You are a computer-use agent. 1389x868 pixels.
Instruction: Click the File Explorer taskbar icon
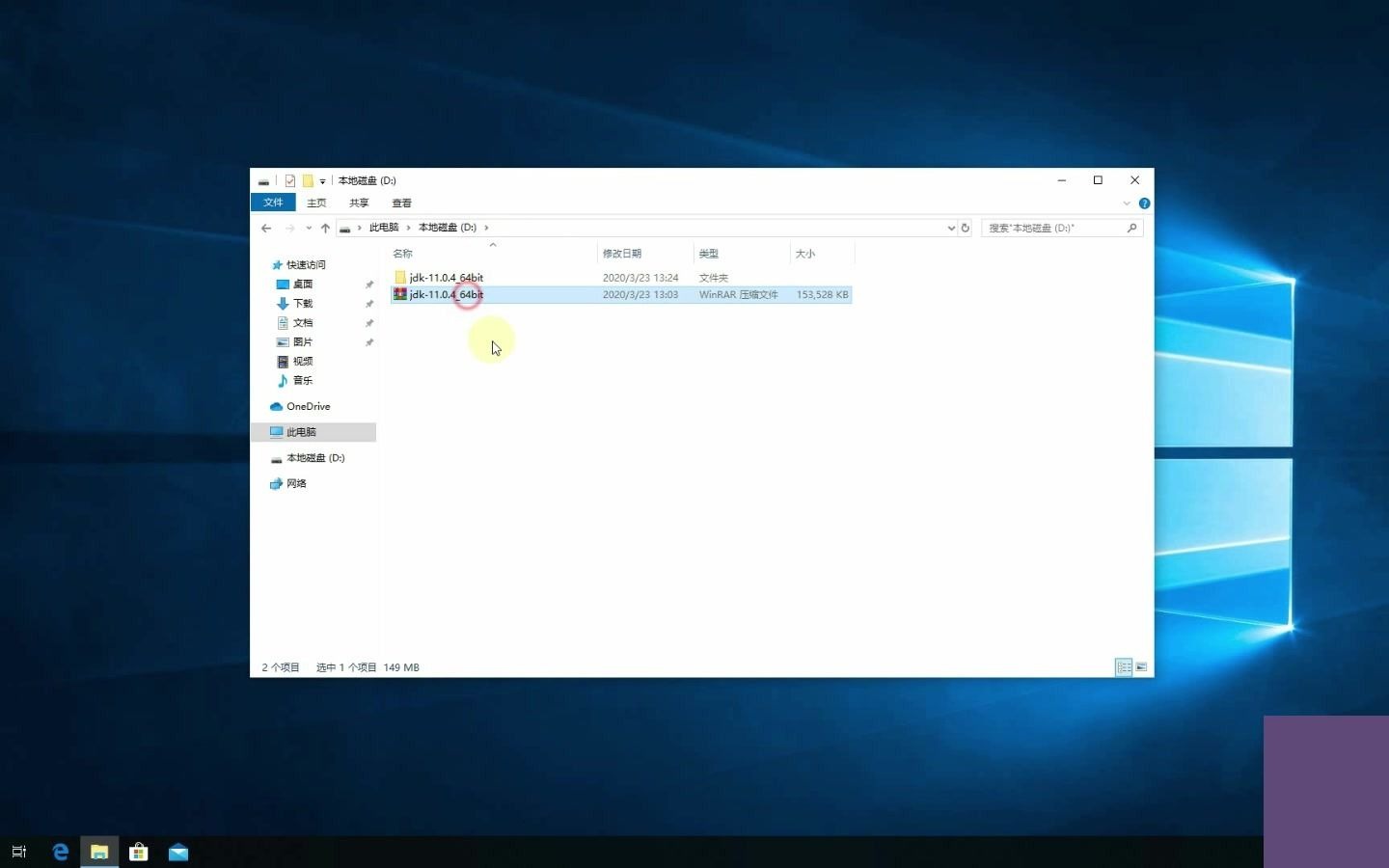coord(99,852)
